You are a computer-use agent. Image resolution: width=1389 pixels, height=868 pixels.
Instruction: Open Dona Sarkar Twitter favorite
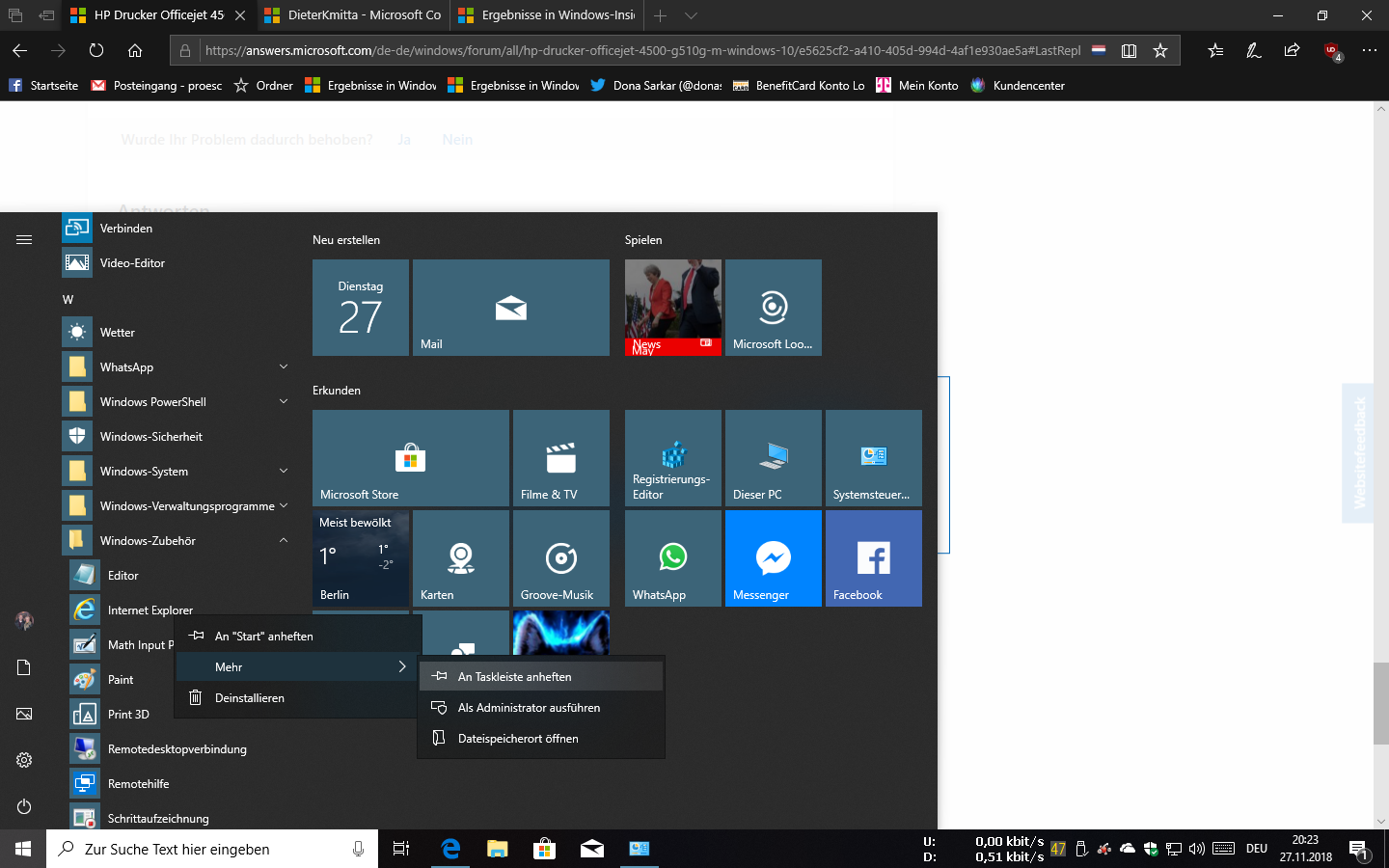(656, 86)
